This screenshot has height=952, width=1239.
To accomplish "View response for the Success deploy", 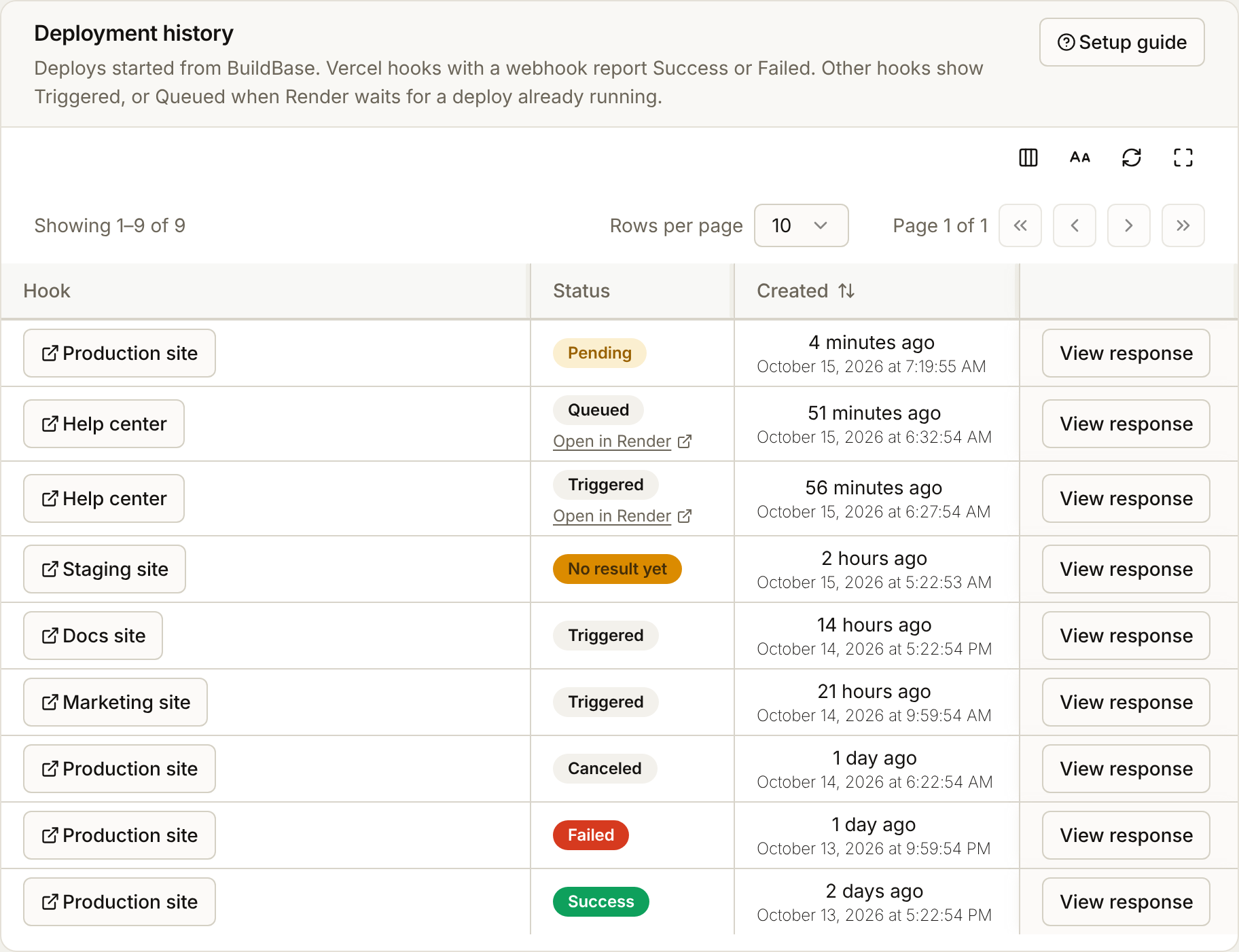I will [x=1126, y=902].
